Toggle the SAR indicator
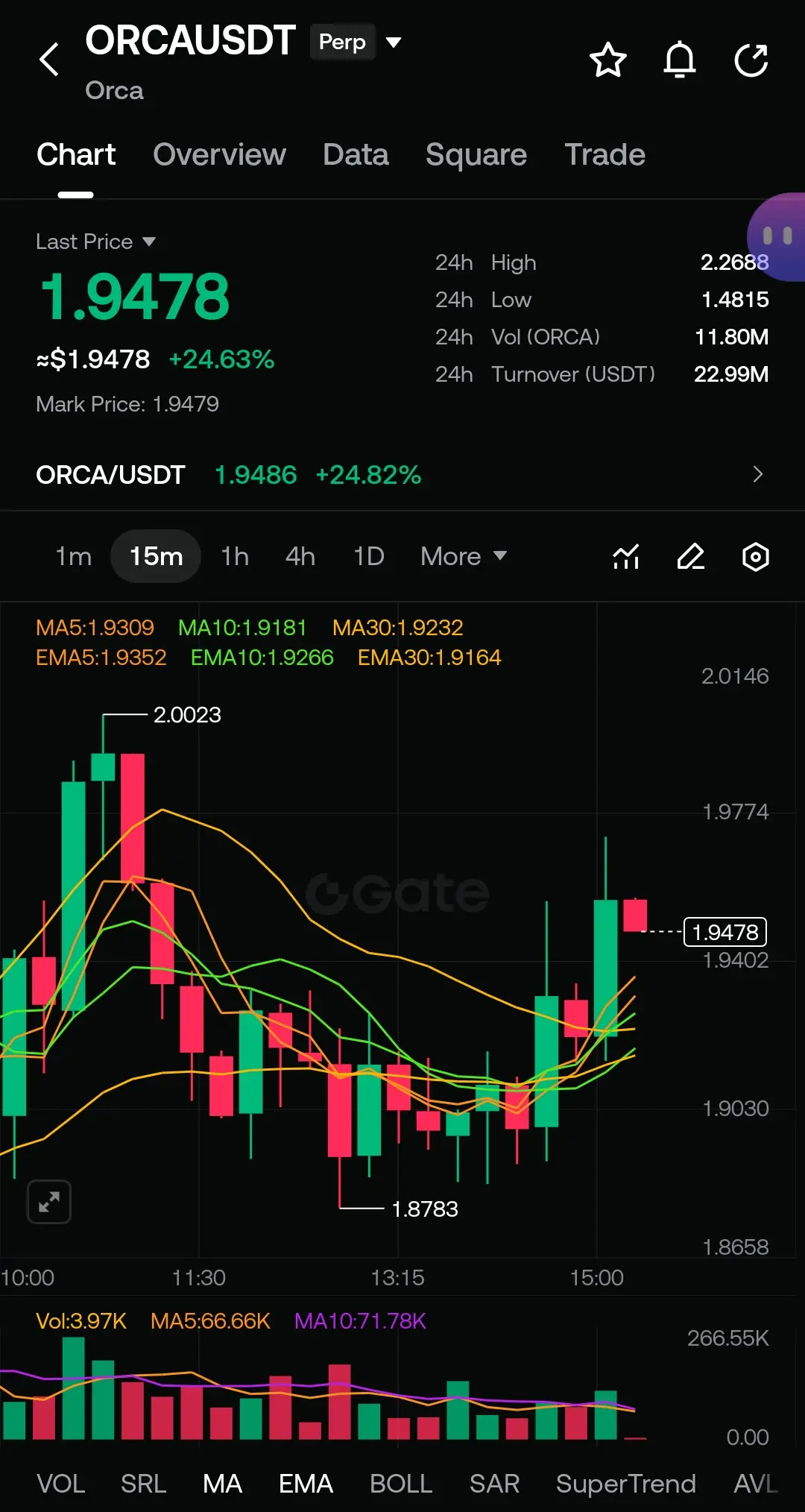Screen dimensions: 805x1512 (494, 1483)
